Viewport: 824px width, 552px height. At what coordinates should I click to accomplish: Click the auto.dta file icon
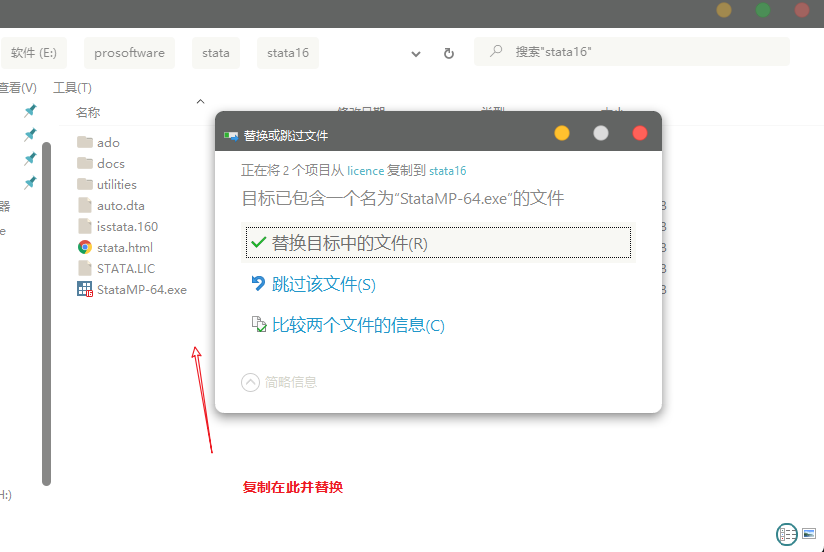click(84, 205)
